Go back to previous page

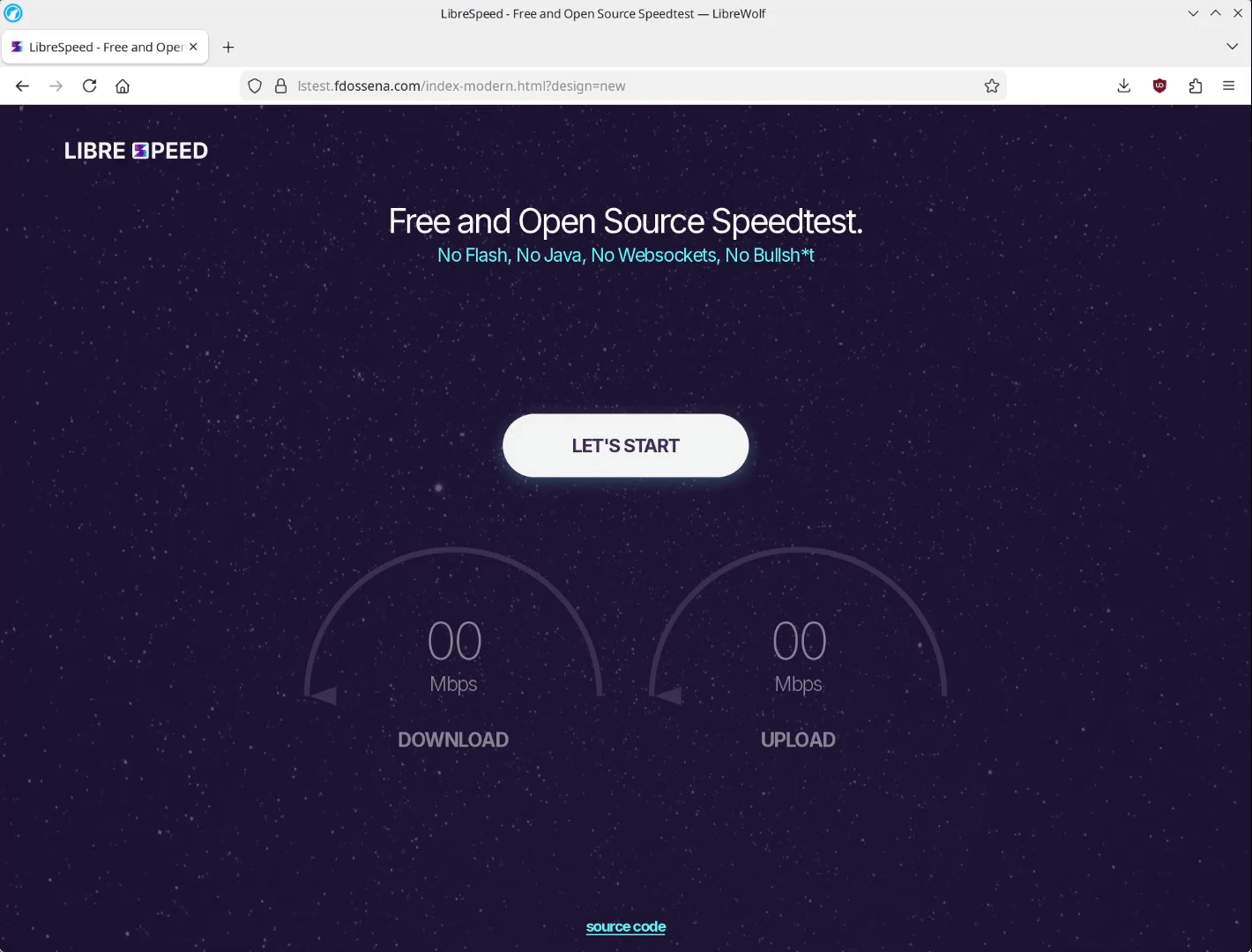click(23, 86)
